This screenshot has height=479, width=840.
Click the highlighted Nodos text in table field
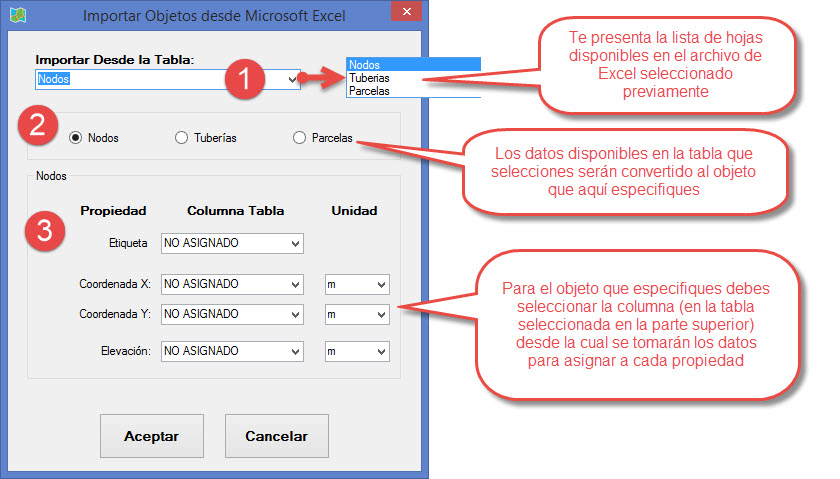pos(54,79)
